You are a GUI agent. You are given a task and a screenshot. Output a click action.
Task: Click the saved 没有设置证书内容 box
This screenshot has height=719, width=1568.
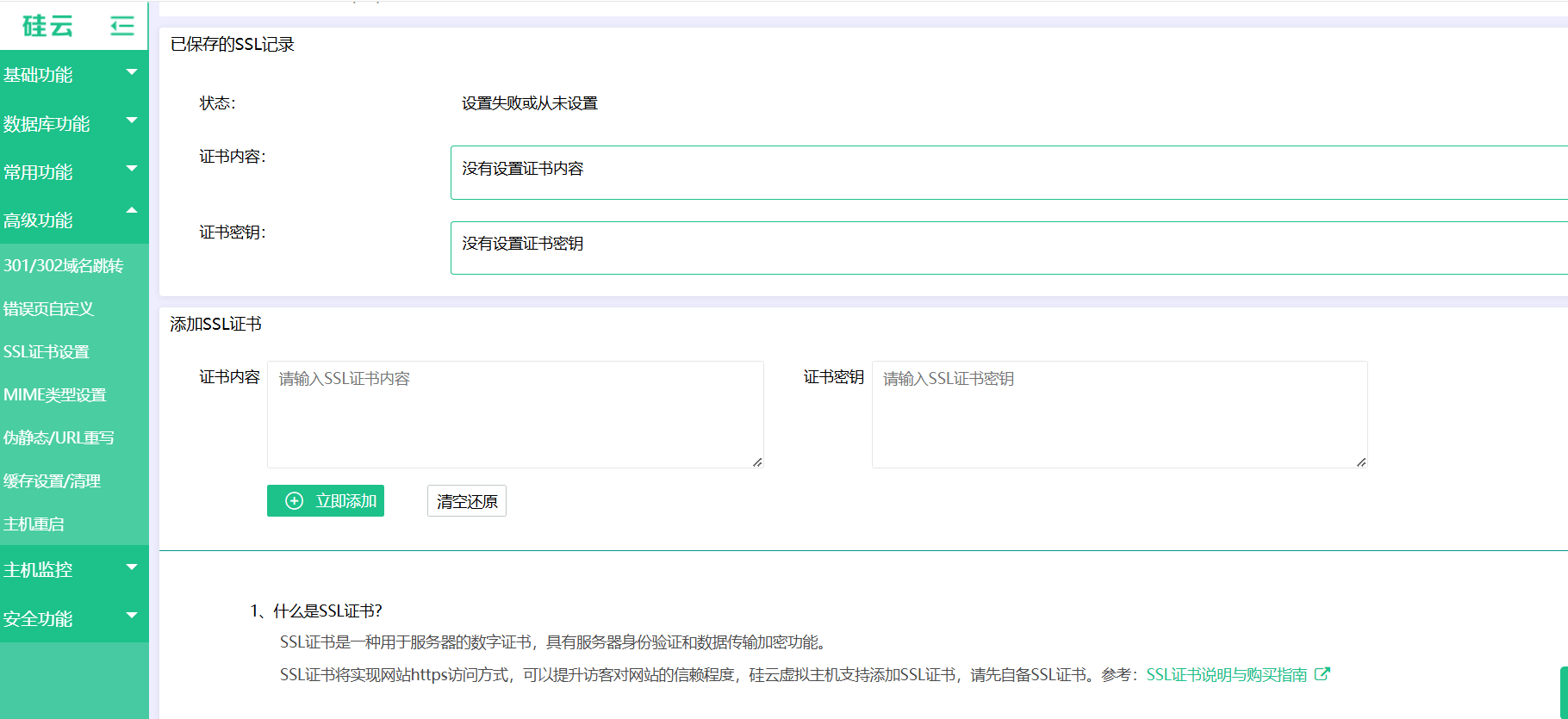point(1009,172)
